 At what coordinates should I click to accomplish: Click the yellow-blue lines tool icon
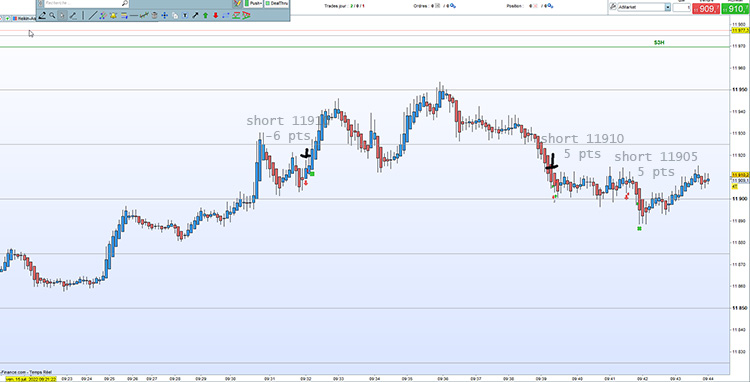(124, 15)
